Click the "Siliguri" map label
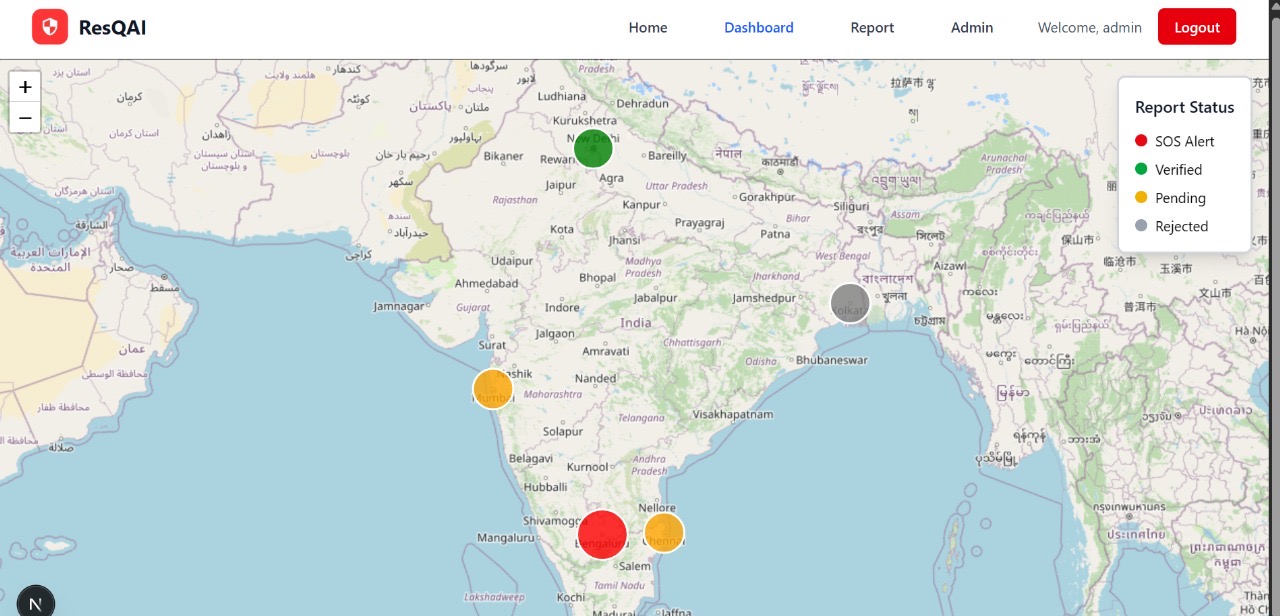The height and width of the screenshot is (616, 1280). coord(852,206)
